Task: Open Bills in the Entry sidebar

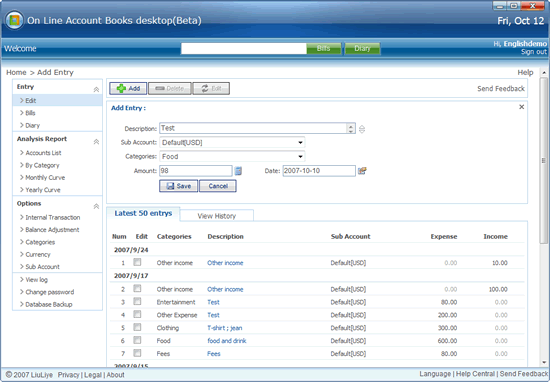Action: (31, 113)
